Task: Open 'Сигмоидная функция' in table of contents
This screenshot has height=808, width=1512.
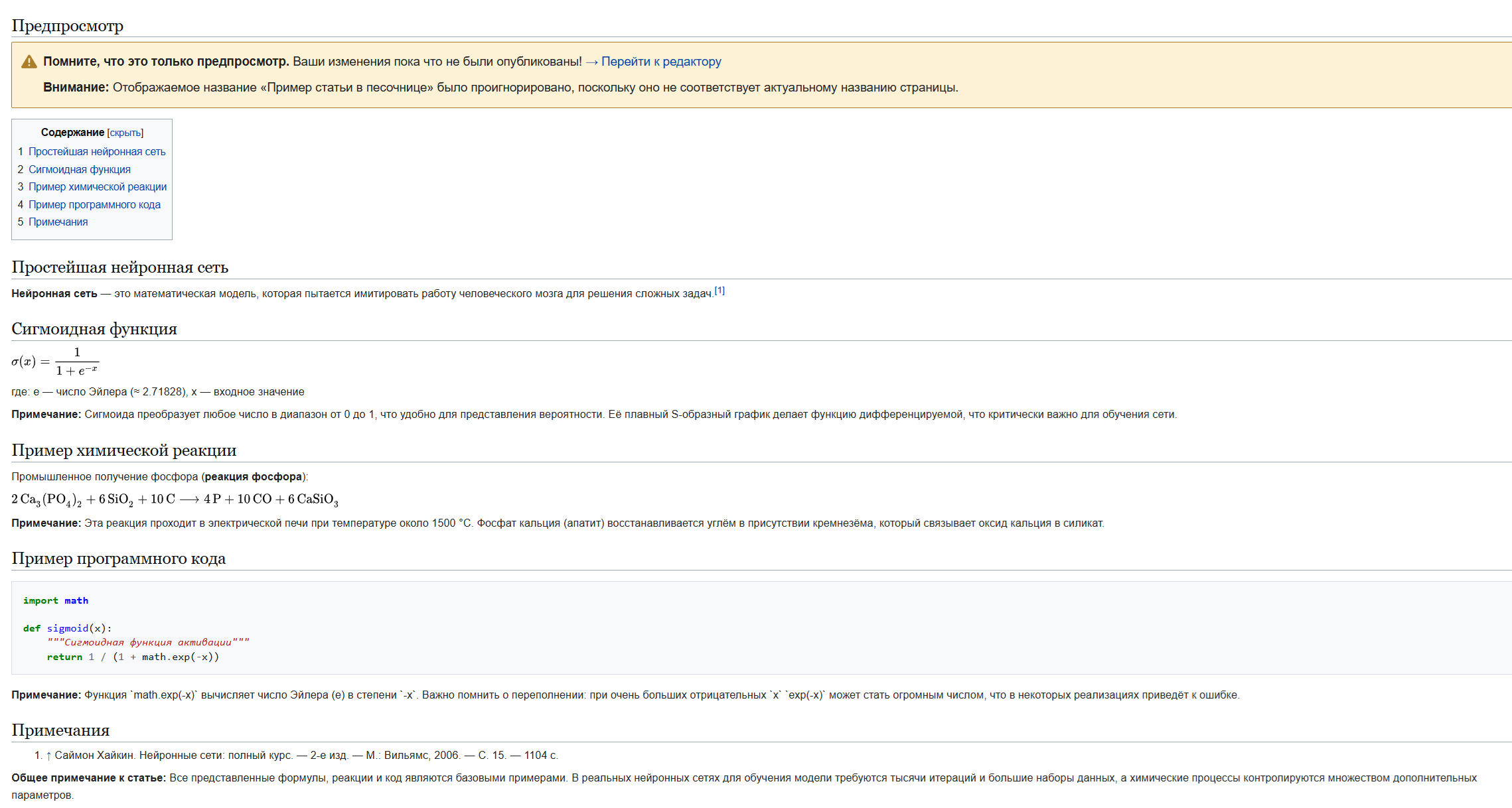Action: tap(79, 170)
